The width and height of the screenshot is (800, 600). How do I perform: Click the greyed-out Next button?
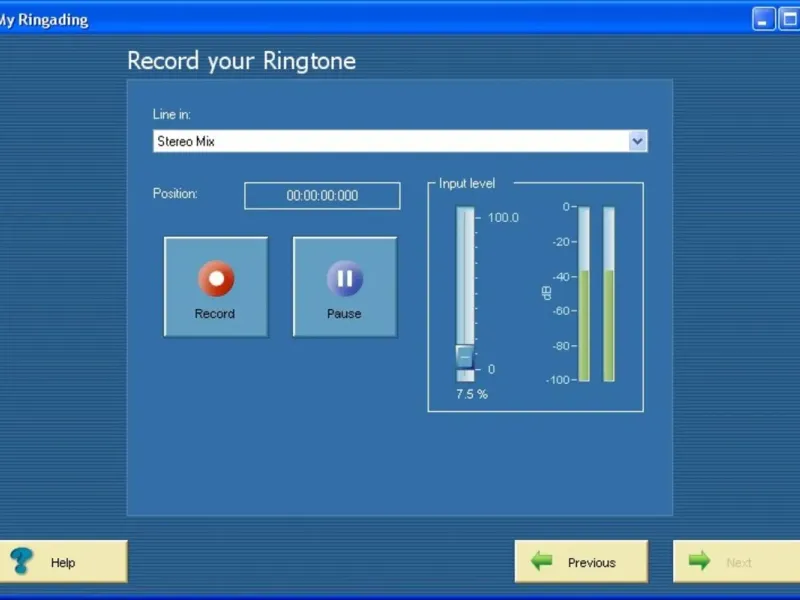pos(736,562)
